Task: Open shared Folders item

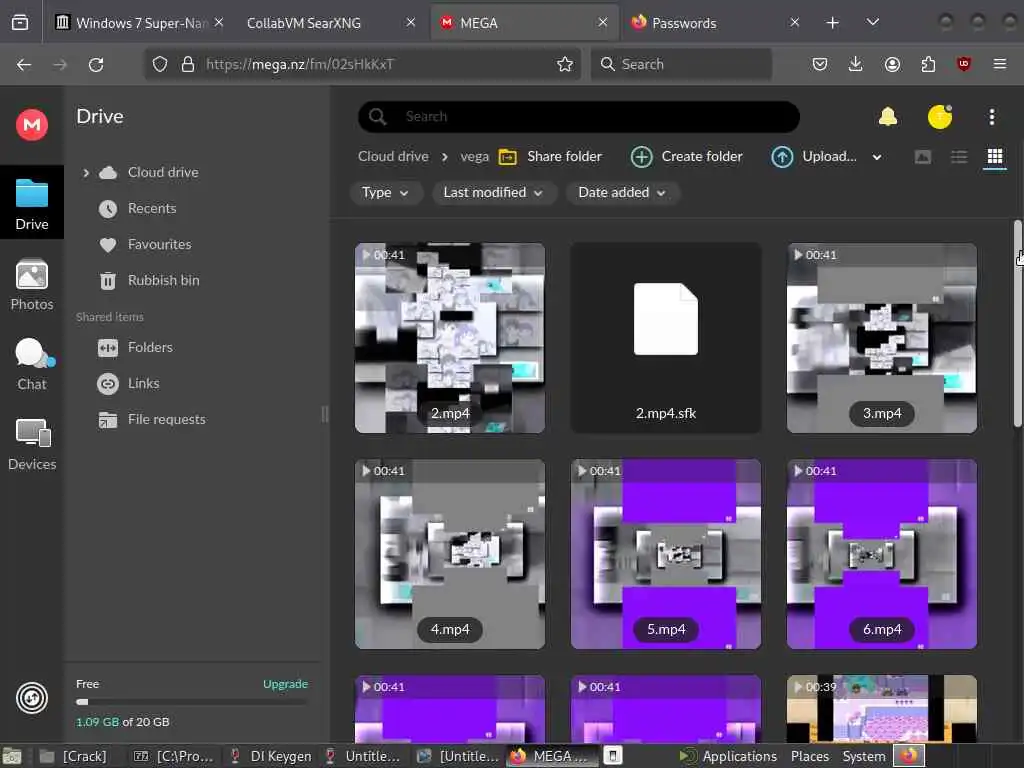Action: [x=150, y=347]
